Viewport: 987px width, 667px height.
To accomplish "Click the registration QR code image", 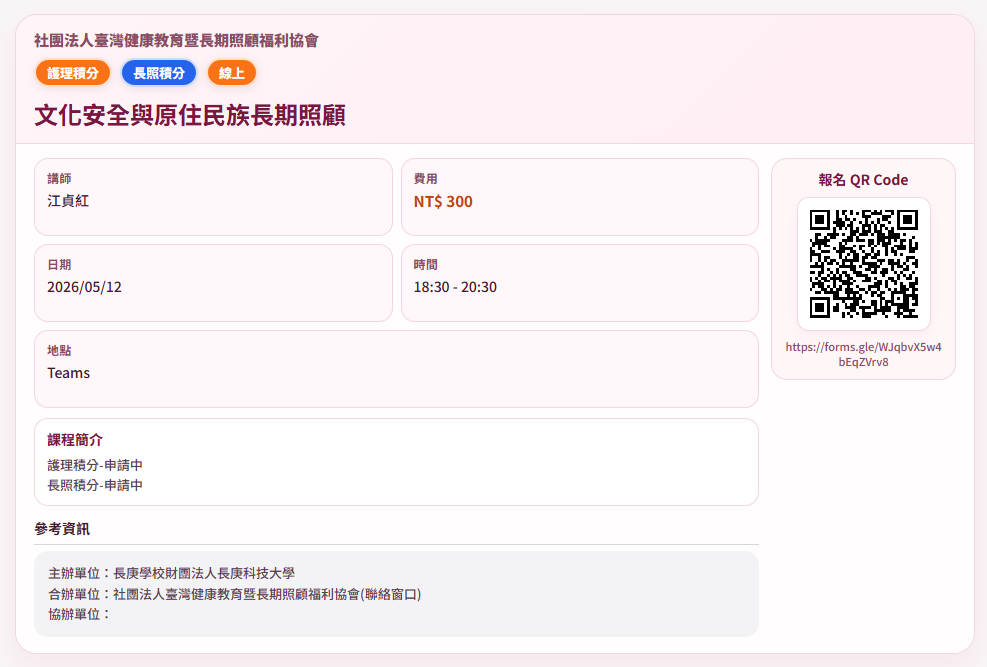I will click(x=863, y=264).
